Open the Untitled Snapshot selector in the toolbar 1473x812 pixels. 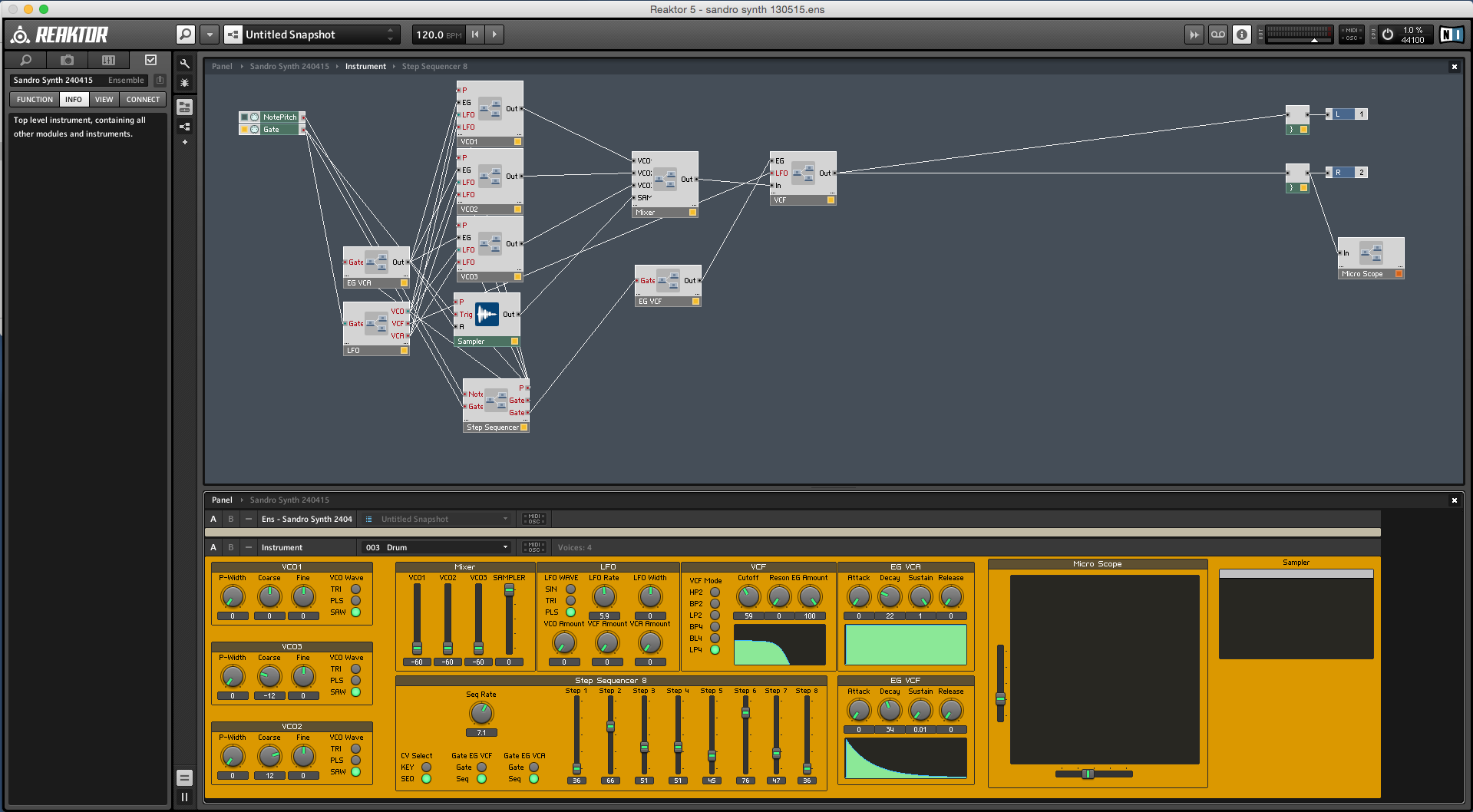pos(311,35)
